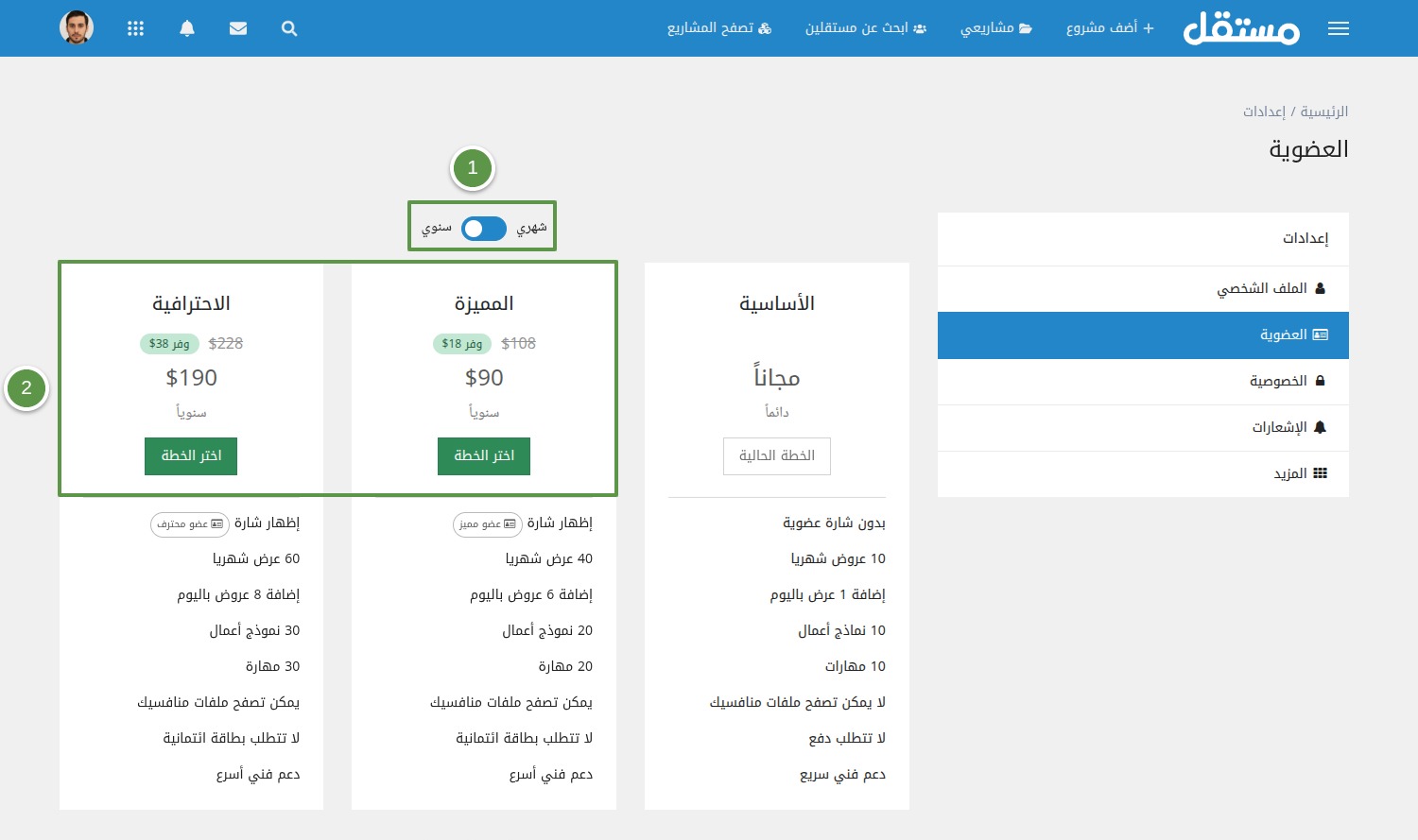
Task: Click the Mostaql logo
Action: click(x=1241, y=28)
